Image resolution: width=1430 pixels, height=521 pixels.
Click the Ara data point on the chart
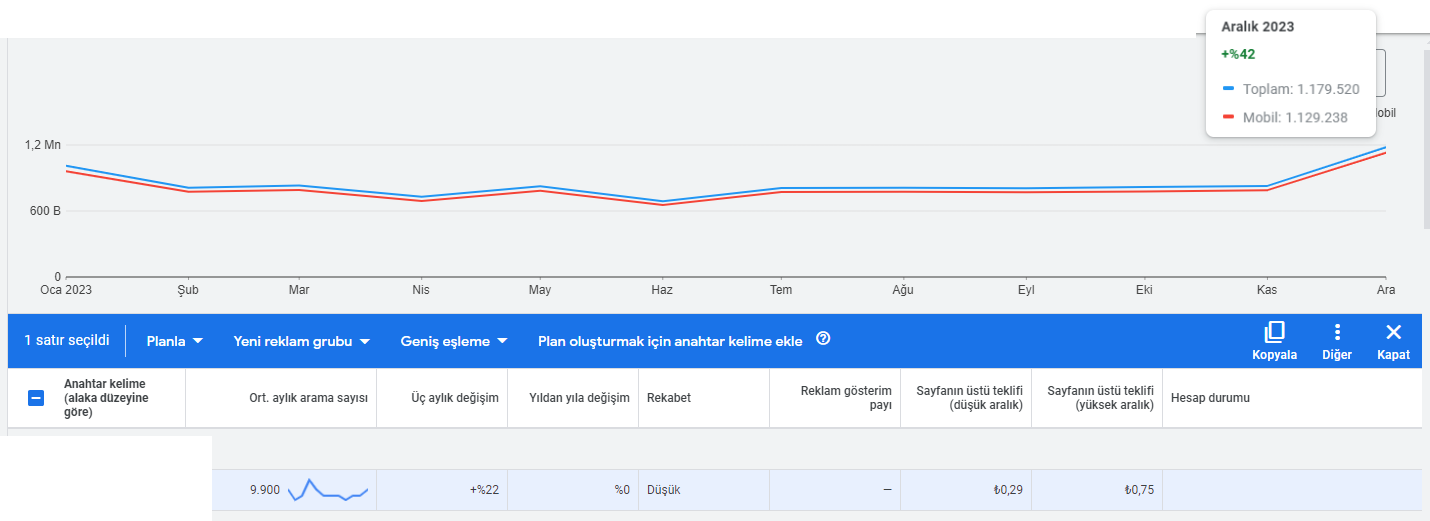click(1386, 148)
